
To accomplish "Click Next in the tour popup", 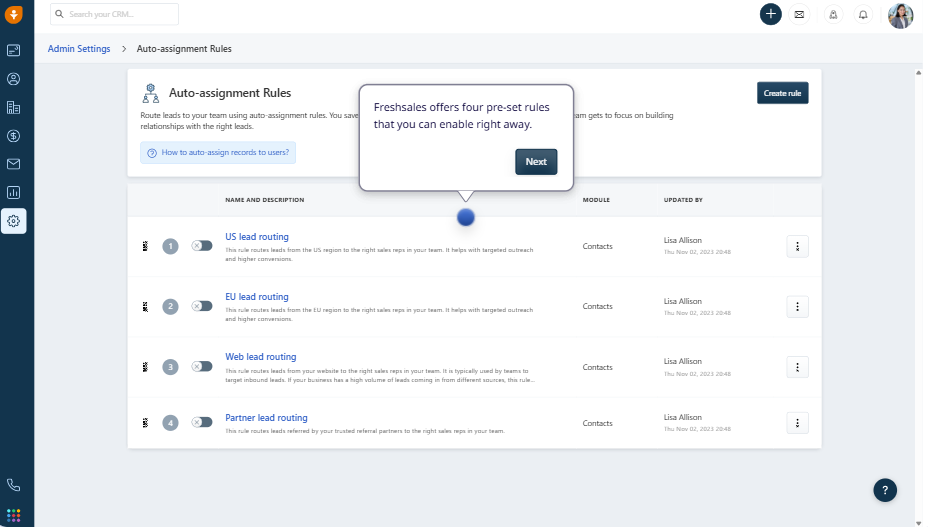I will 536,162.
